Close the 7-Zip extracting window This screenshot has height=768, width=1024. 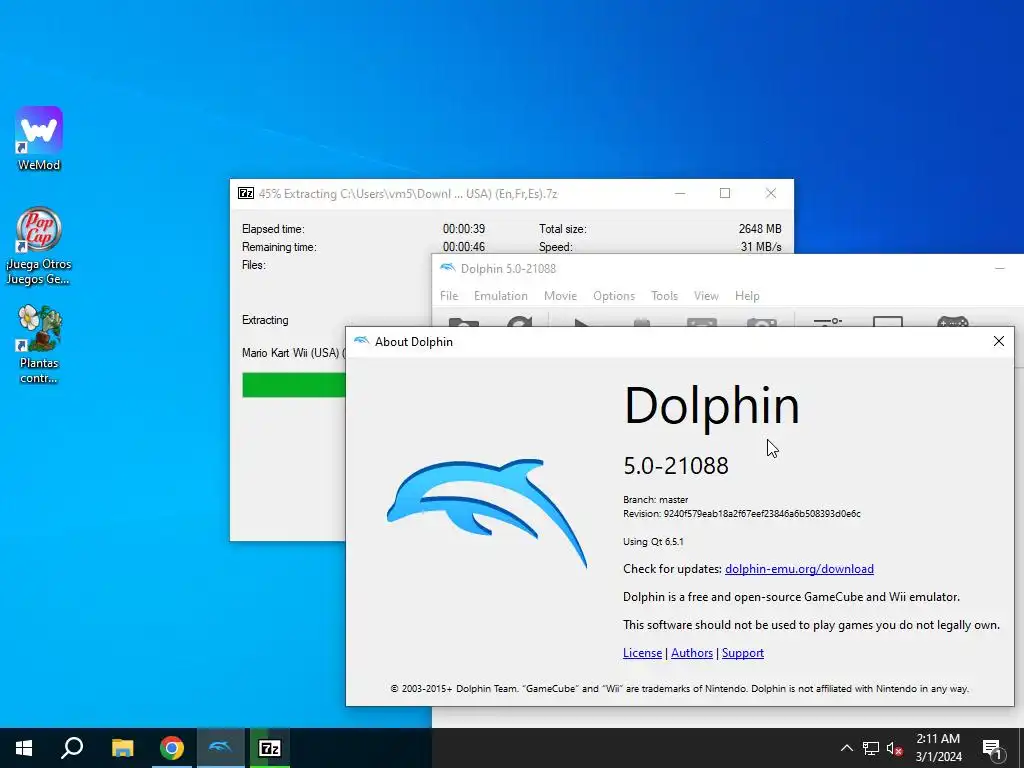pyautogui.click(x=771, y=193)
